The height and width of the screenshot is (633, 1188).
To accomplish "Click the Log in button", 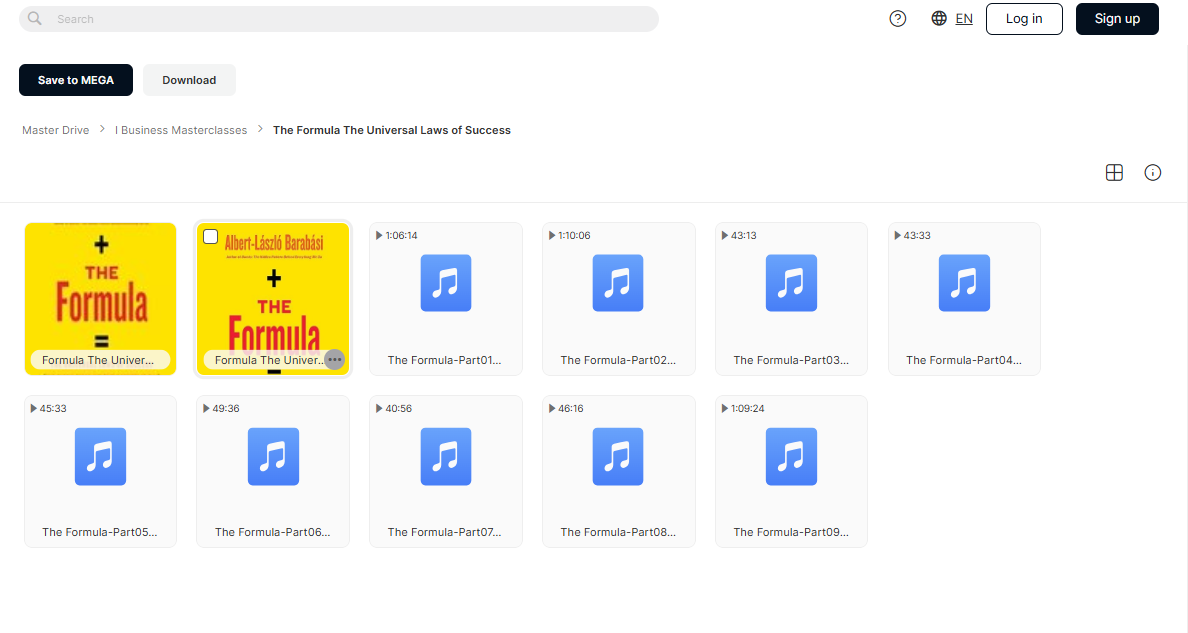I will tap(1024, 19).
